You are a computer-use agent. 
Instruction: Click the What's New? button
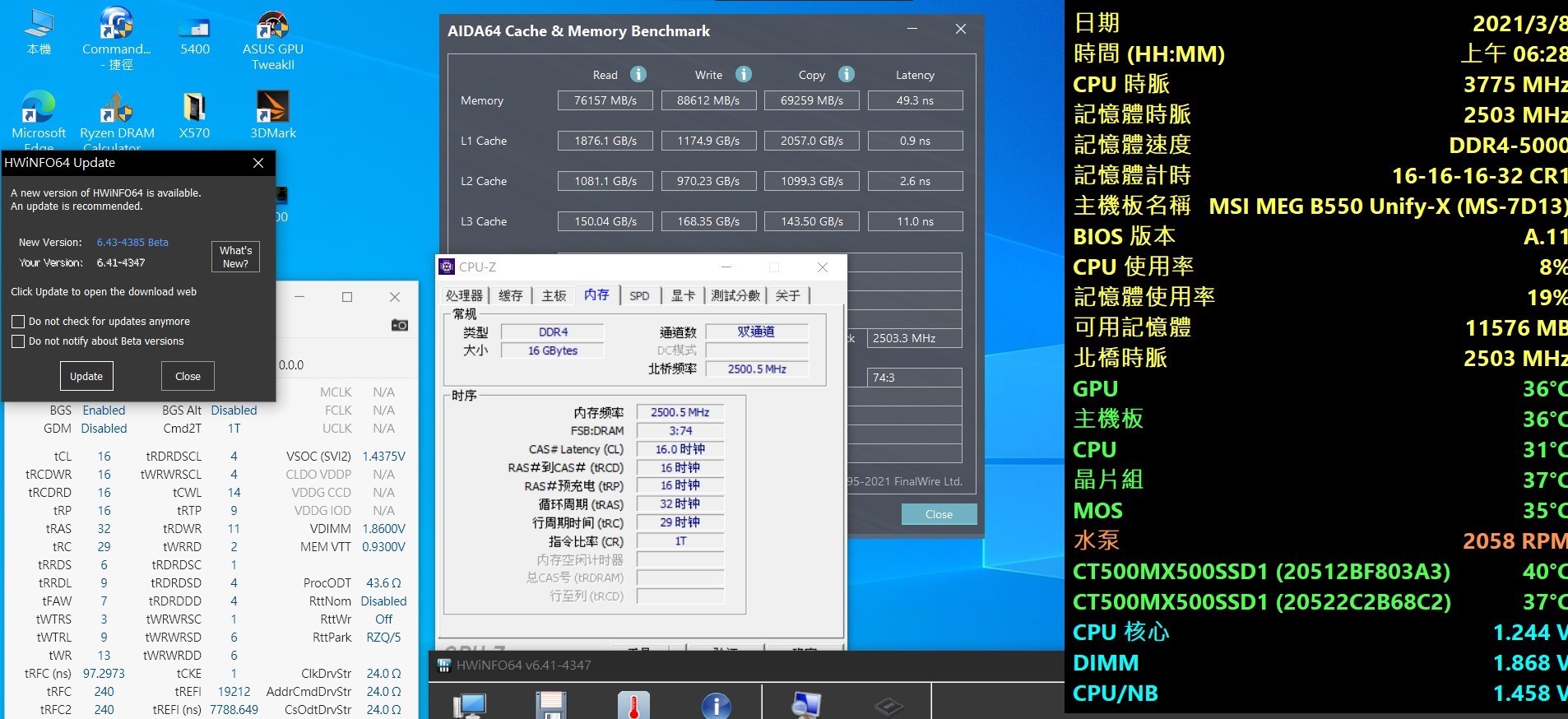(x=235, y=257)
